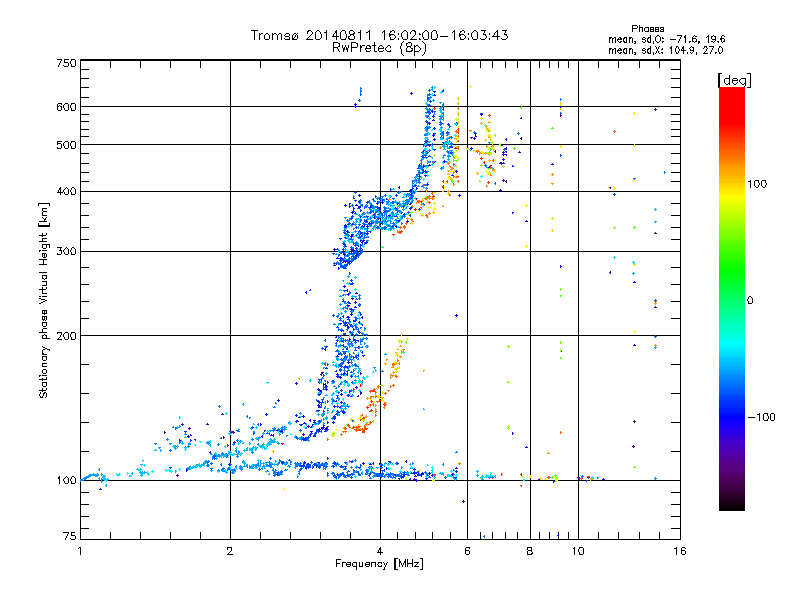Select the "RwPretec (8p)" subtitle
This screenshot has height=600, width=800.
pos(379,48)
